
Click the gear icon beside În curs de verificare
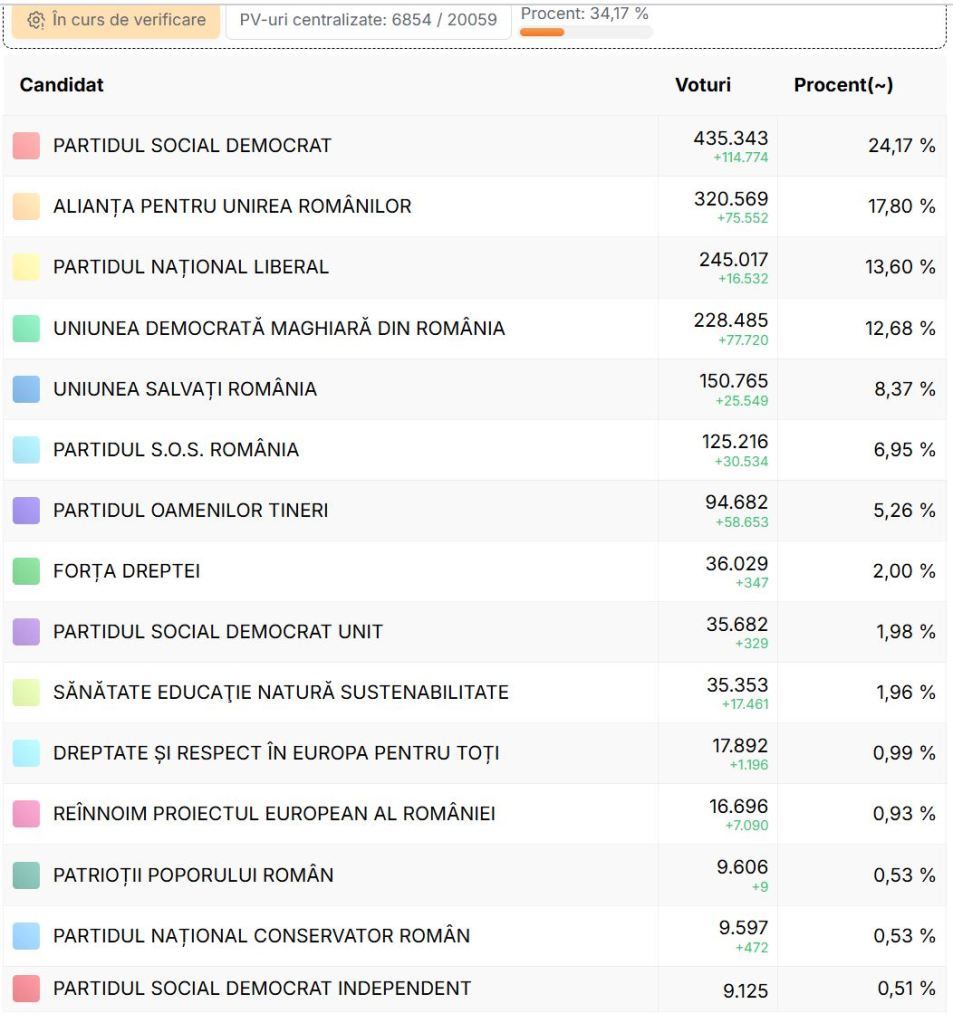coord(36,20)
